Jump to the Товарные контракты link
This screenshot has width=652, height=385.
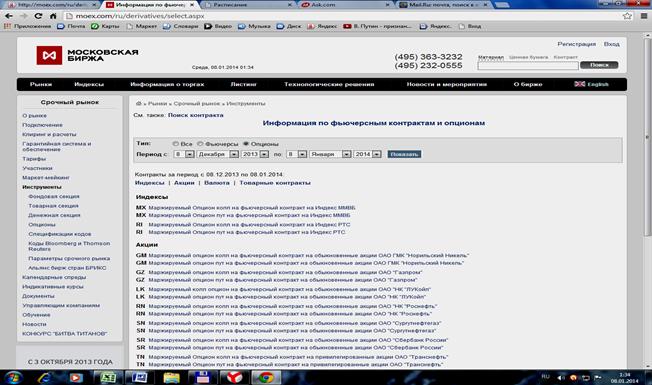click(x=275, y=183)
